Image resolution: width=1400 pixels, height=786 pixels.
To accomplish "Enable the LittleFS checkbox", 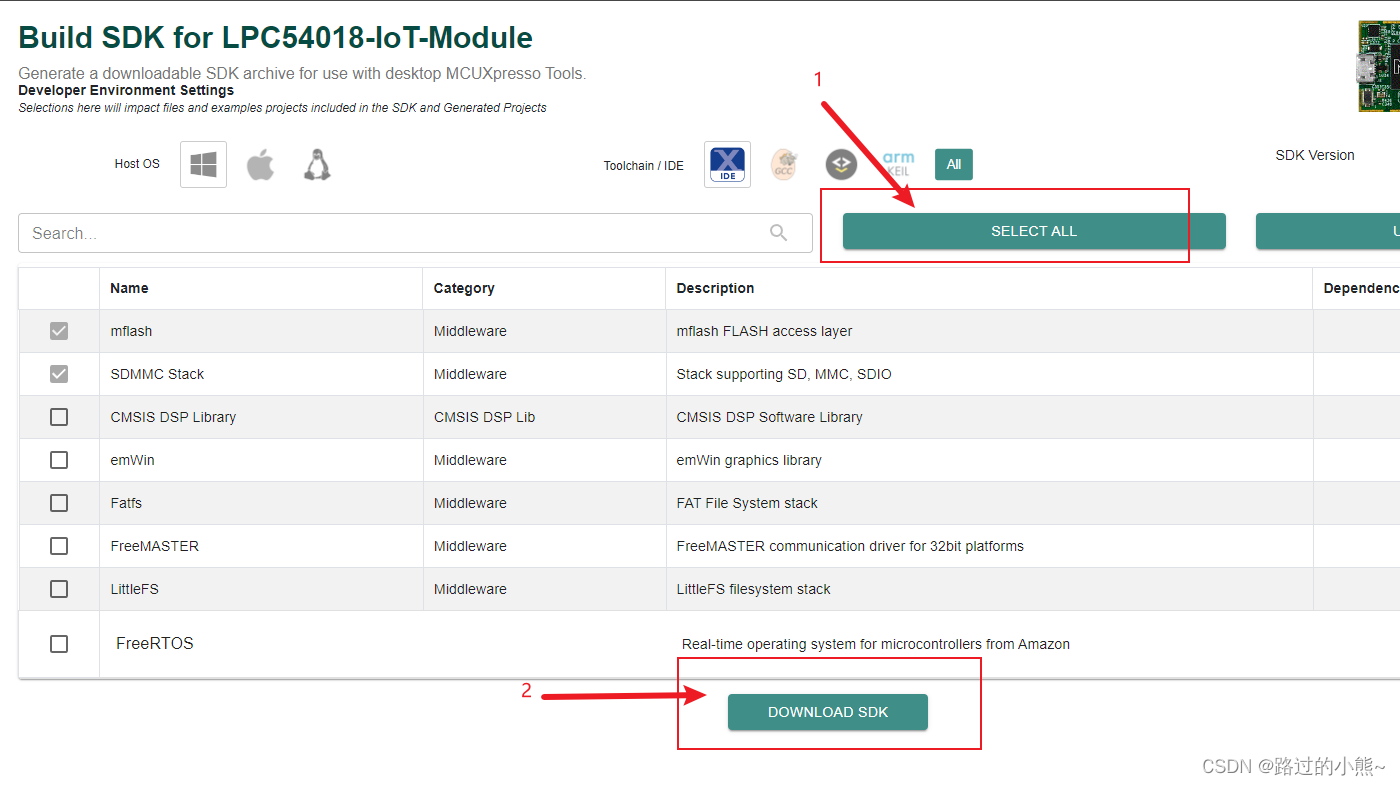I will [x=59, y=589].
